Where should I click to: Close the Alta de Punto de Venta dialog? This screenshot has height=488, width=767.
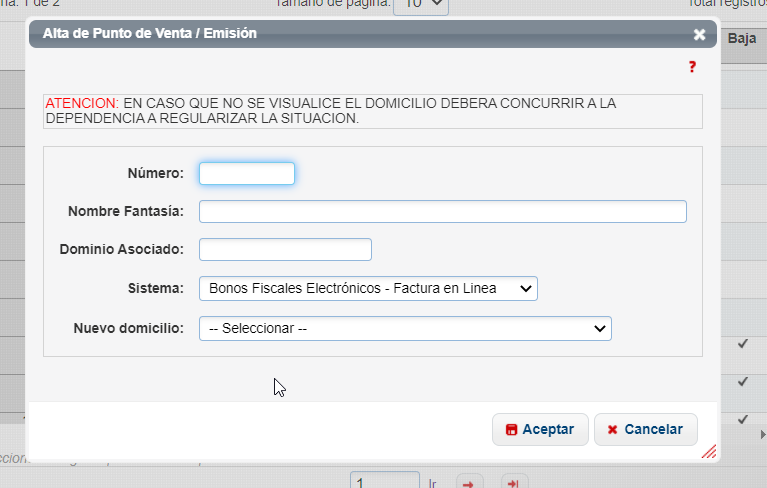[x=699, y=34]
